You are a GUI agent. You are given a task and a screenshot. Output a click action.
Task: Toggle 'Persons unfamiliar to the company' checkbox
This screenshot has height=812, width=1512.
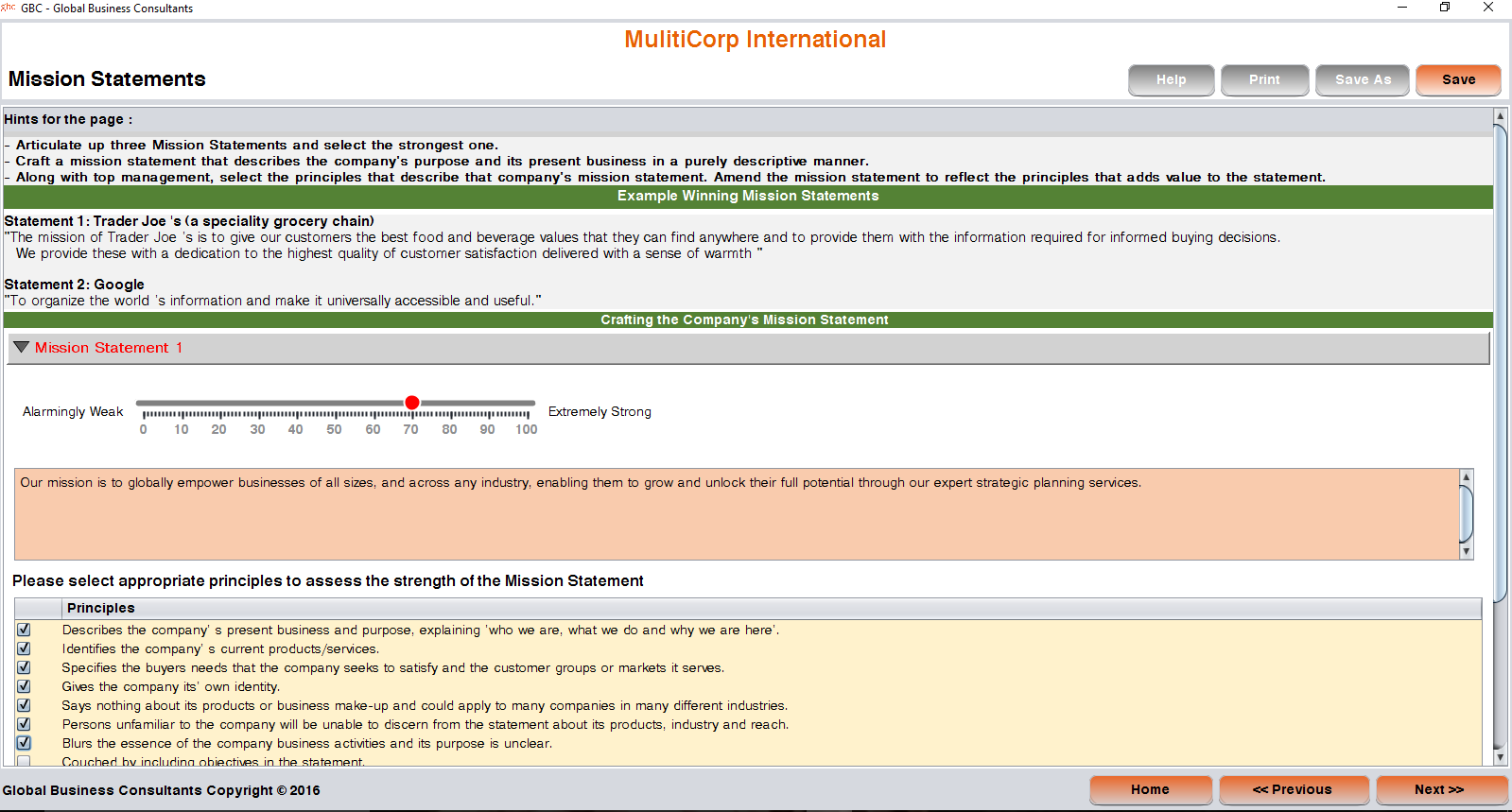(x=24, y=724)
